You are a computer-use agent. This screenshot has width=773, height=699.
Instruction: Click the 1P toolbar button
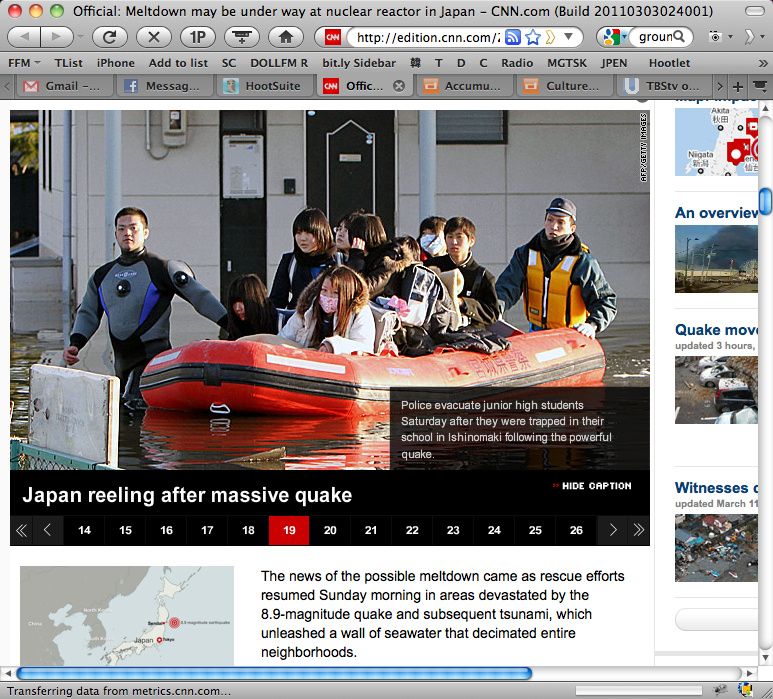pyautogui.click(x=197, y=37)
